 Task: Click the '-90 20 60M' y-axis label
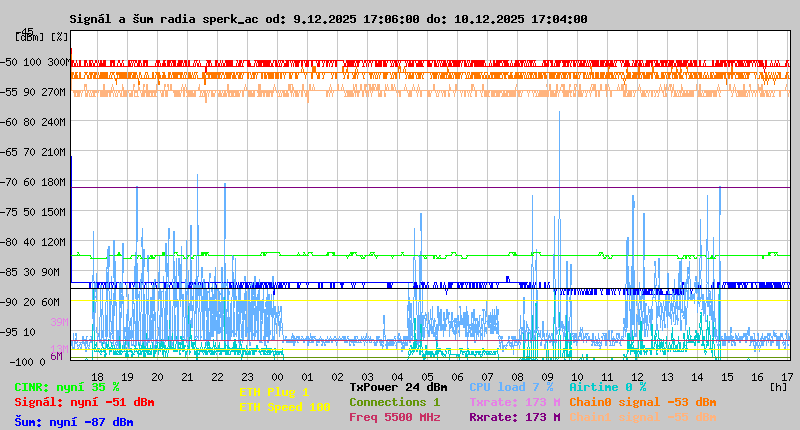pos(30,302)
